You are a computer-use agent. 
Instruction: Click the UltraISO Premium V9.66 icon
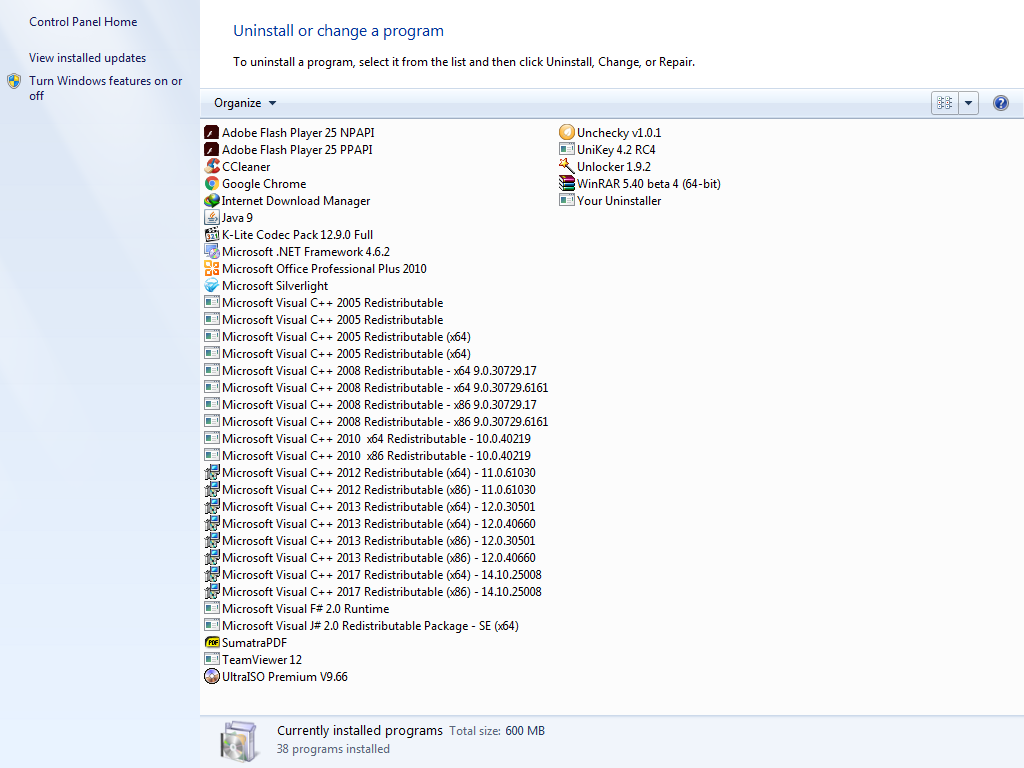pos(212,677)
